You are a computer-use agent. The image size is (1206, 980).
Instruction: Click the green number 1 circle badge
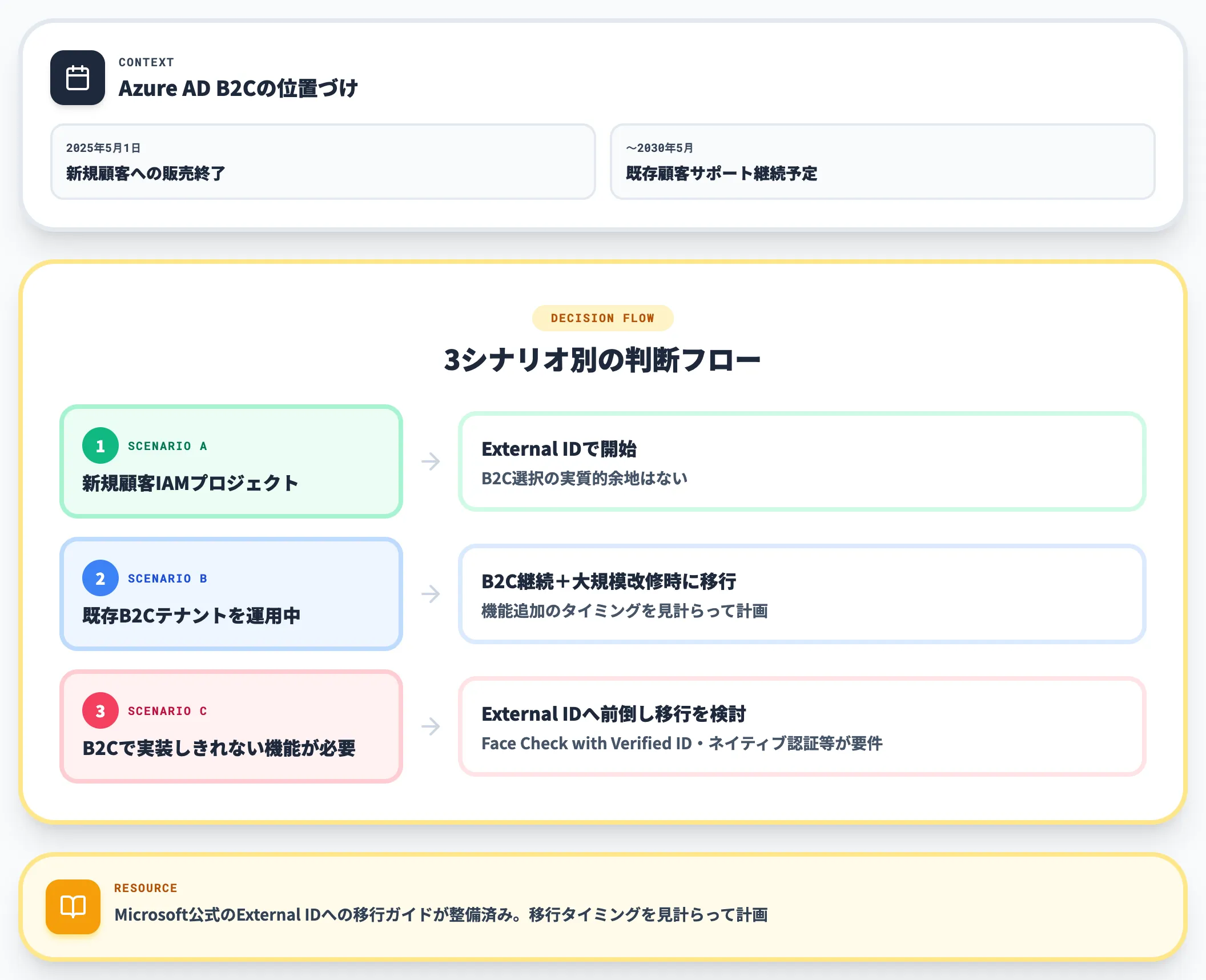[100, 445]
